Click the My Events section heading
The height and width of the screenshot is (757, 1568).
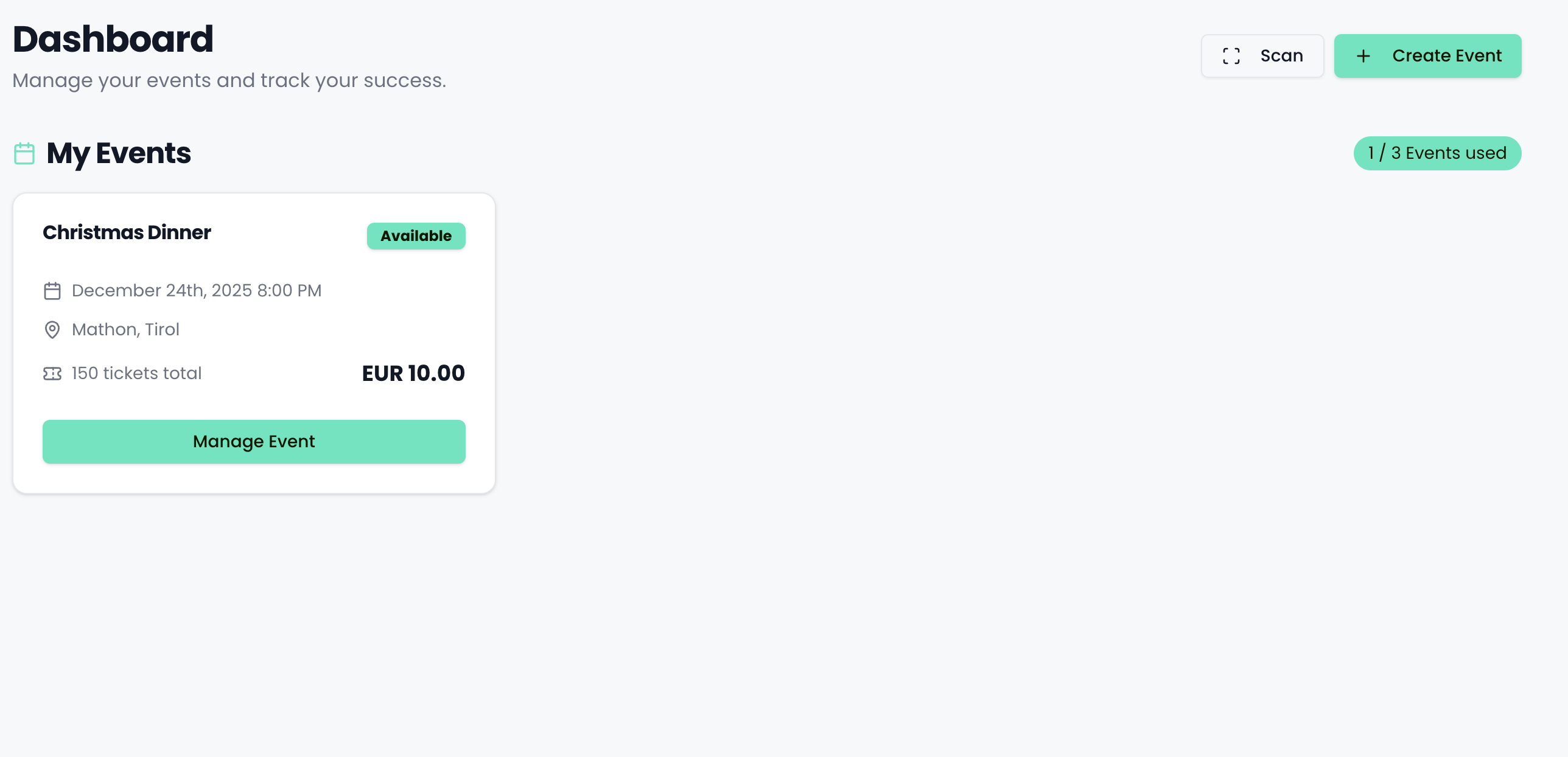pyautogui.click(x=117, y=153)
